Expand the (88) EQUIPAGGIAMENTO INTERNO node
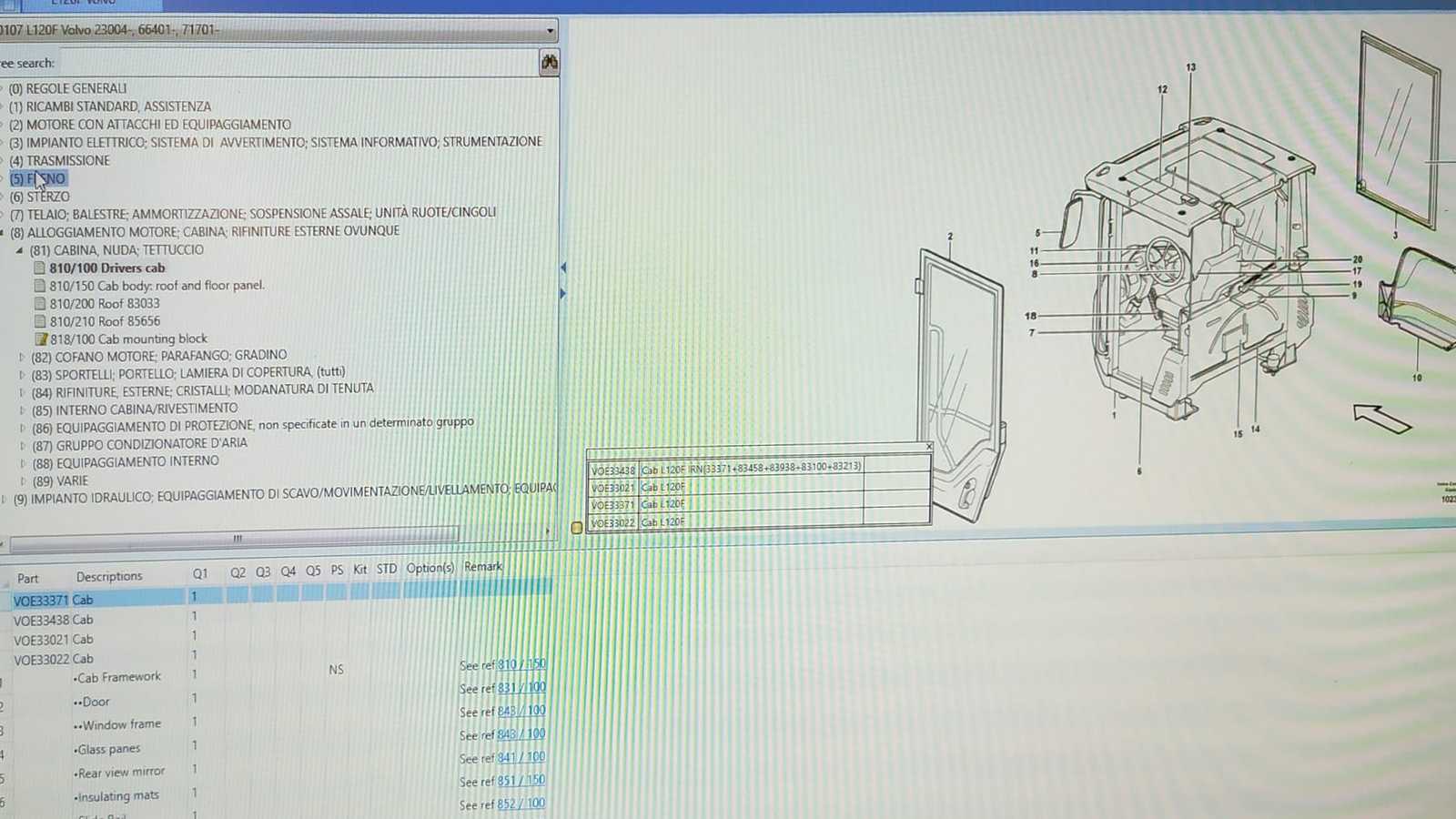1456x819 pixels. coord(22,463)
